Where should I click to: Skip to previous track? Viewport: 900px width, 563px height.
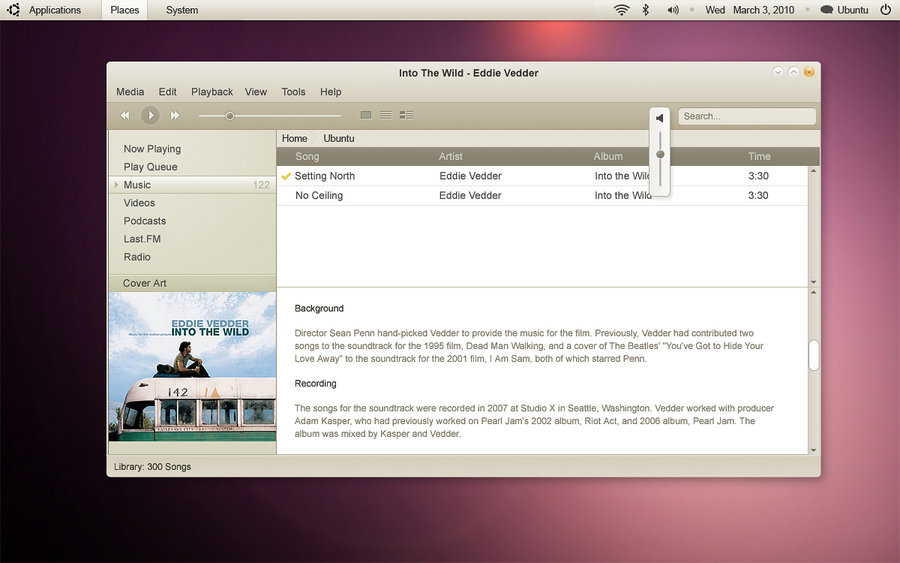point(125,115)
